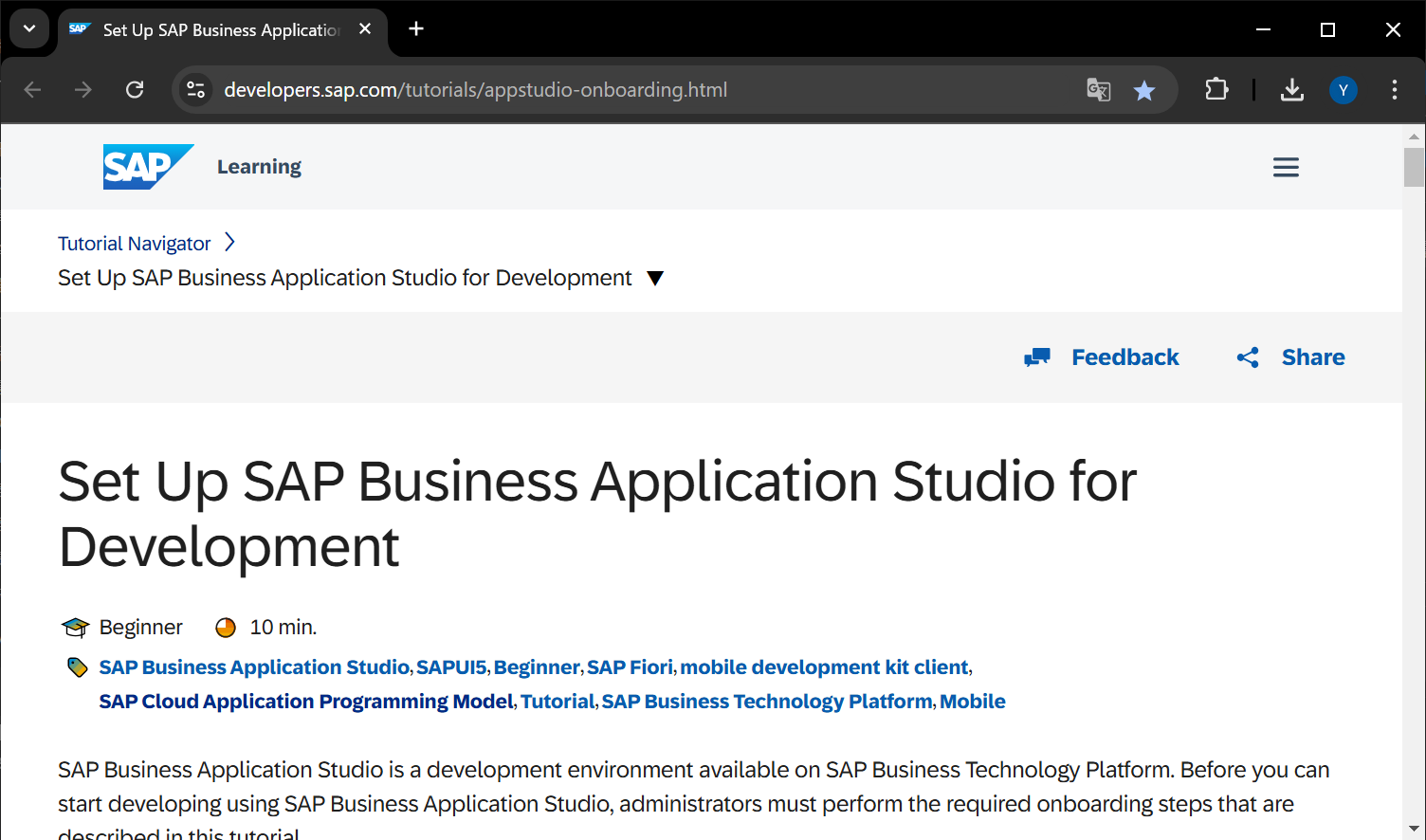Open Chrome three-dot menu

point(1394,90)
